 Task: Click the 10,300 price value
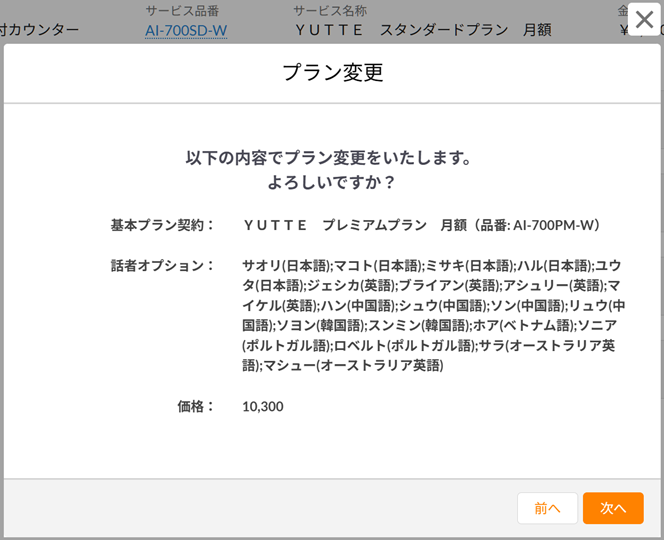pyautogui.click(x=263, y=406)
